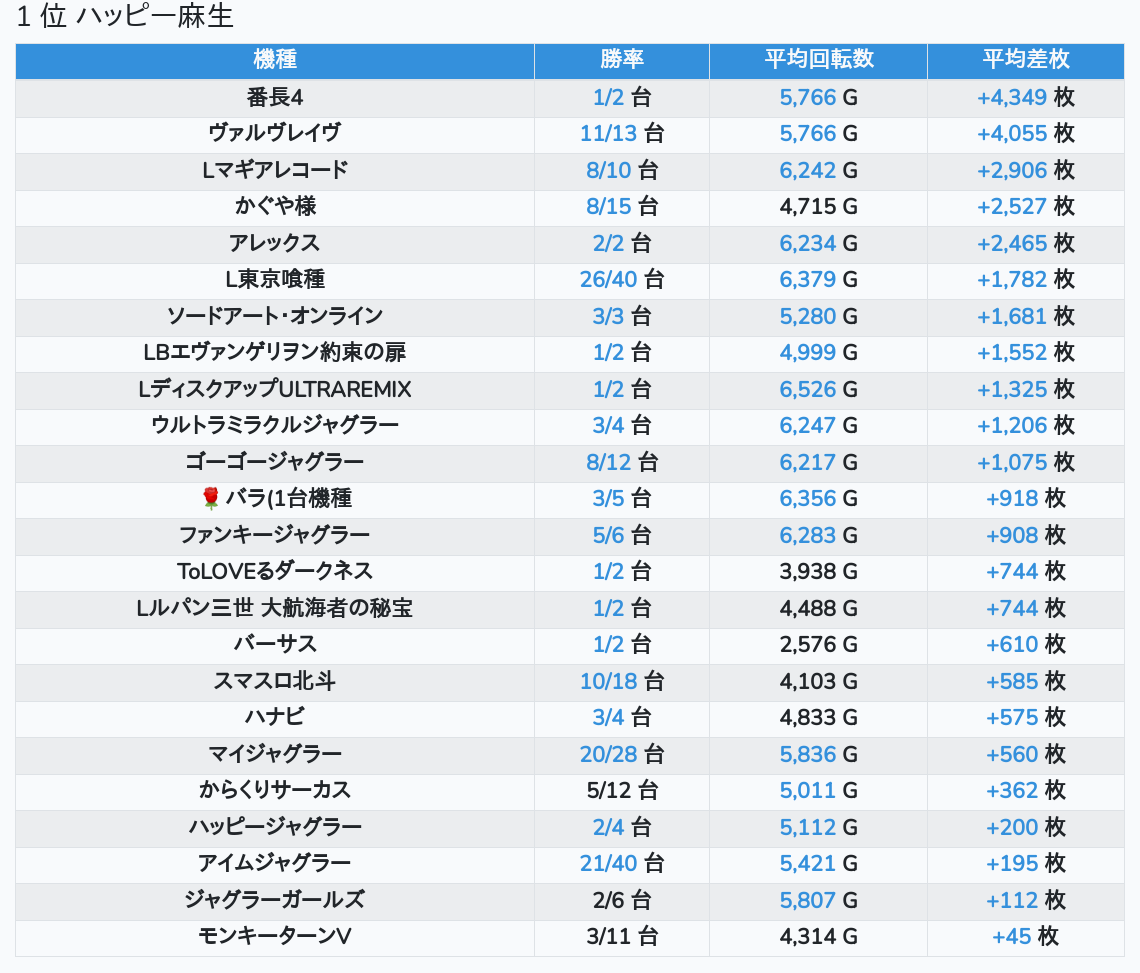
Task: Click the 機種 column header
Action: (x=275, y=60)
